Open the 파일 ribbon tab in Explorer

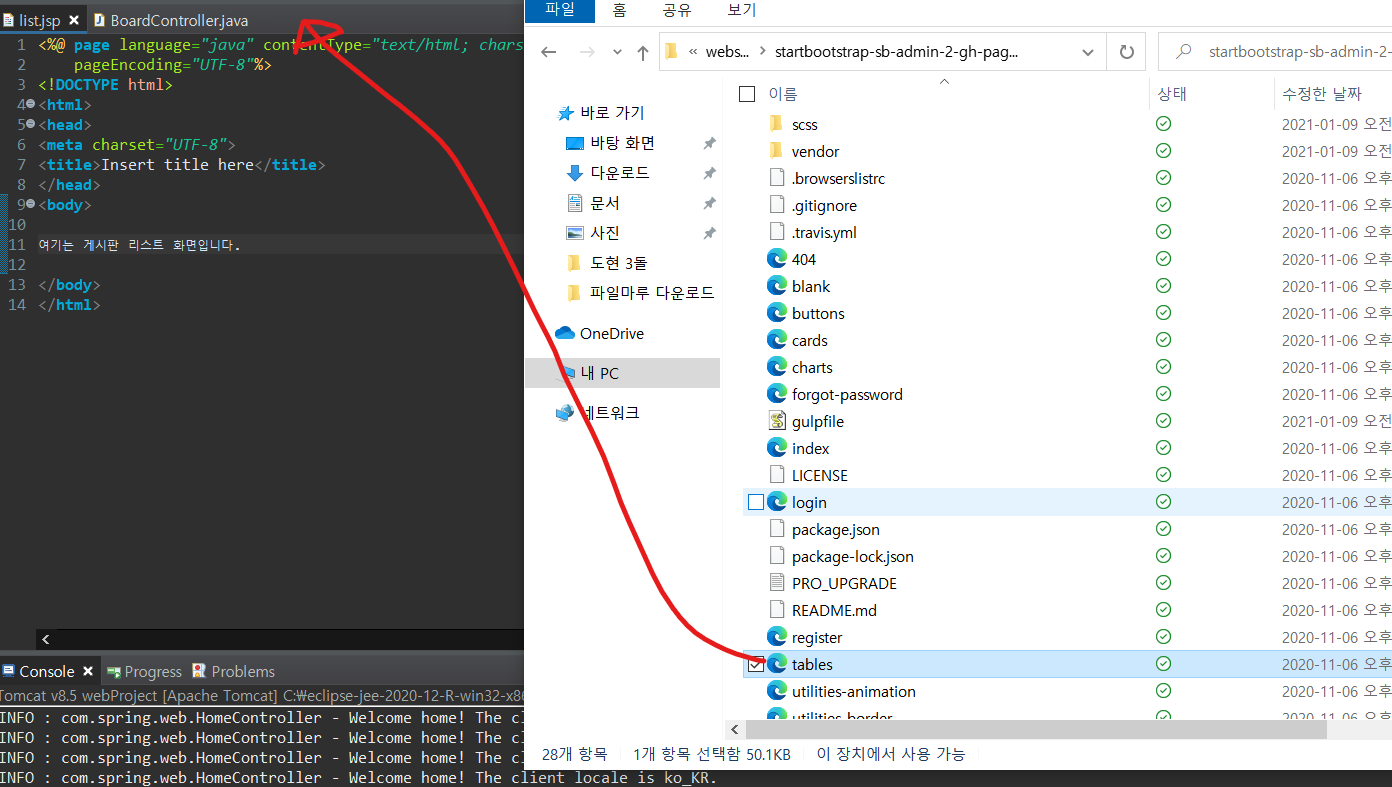coord(560,10)
